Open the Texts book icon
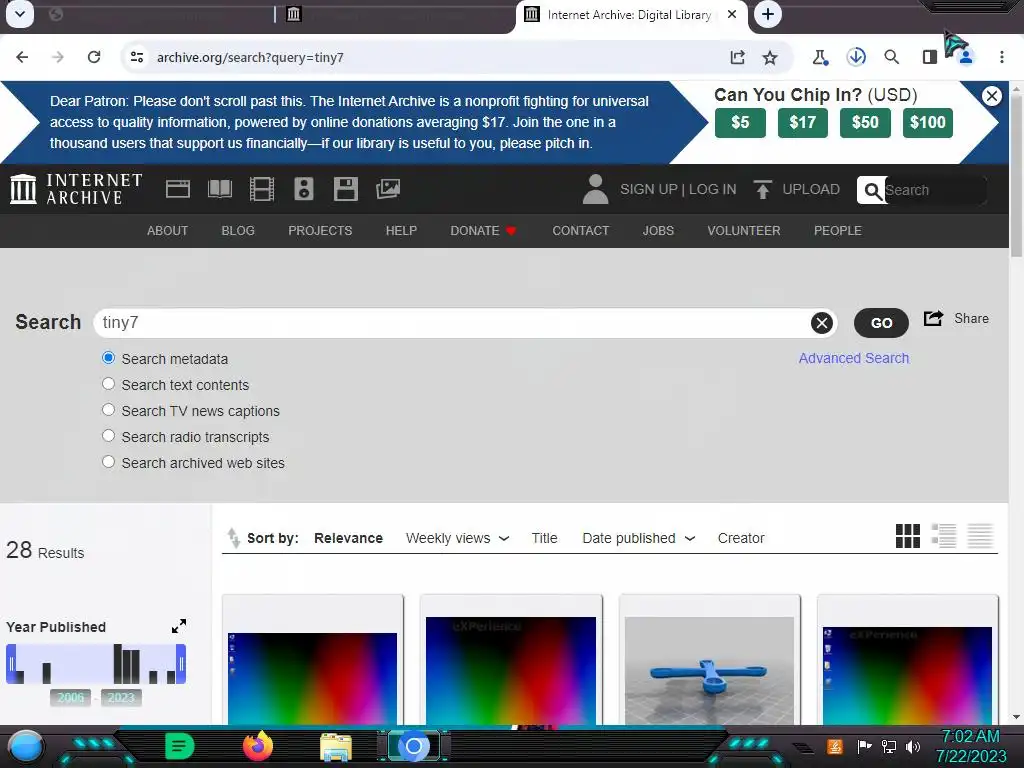The image size is (1024, 768). pos(219,189)
